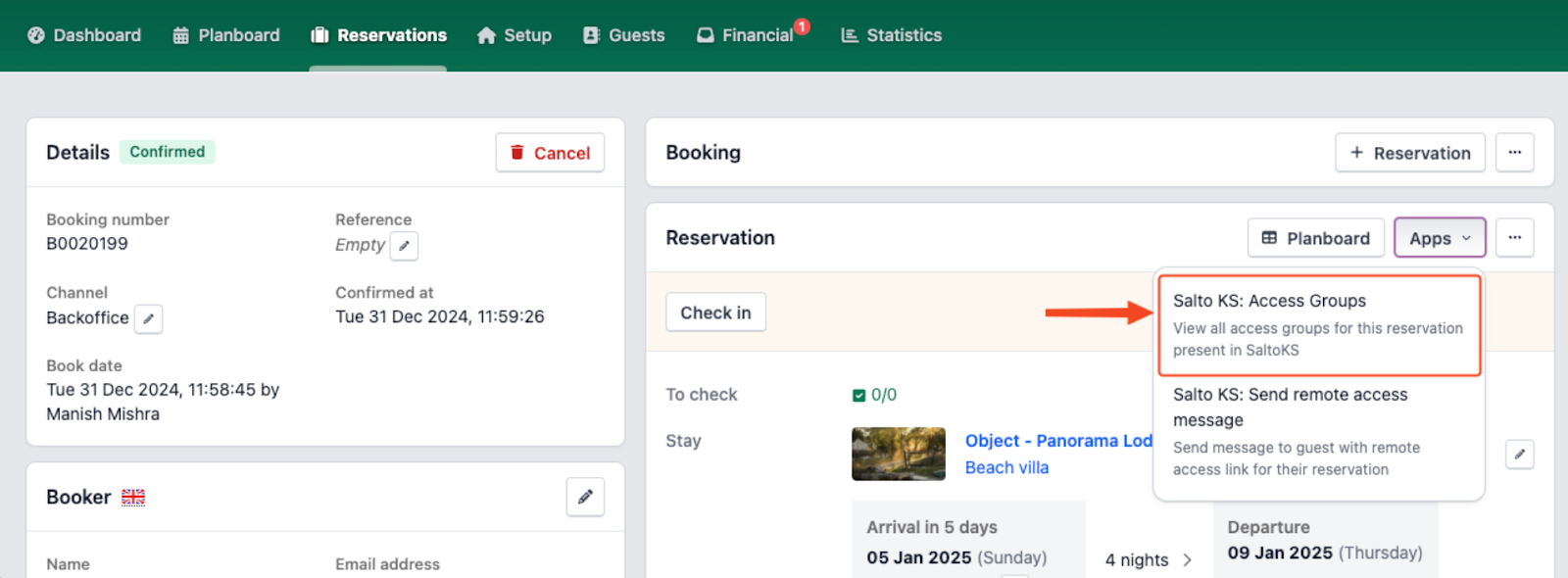Click the Channel edit pencil icon
Image resolution: width=1568 pixels, height=578 pixels.
tap(148, 319)
